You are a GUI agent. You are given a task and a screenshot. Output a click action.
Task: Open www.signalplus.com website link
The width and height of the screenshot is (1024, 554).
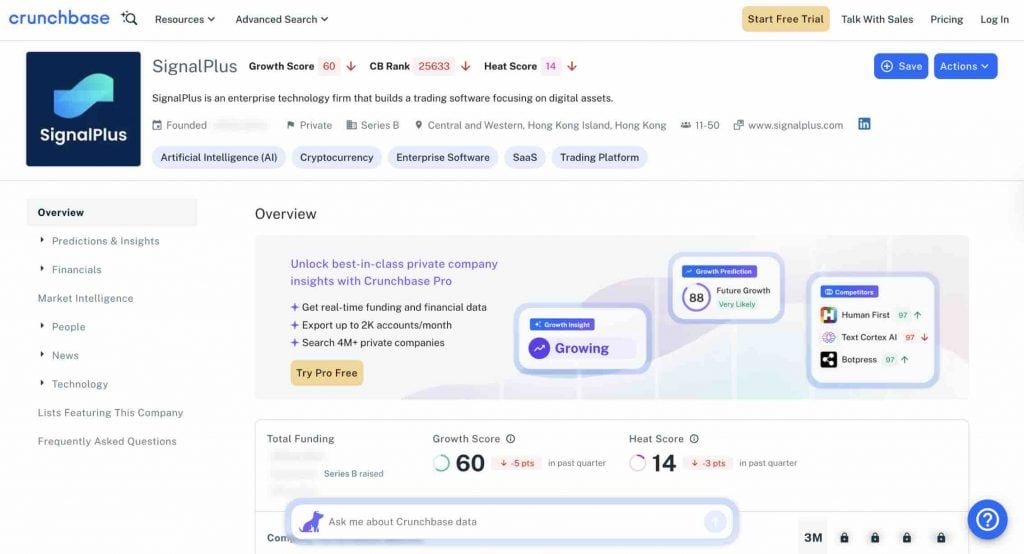coord(795,125)
